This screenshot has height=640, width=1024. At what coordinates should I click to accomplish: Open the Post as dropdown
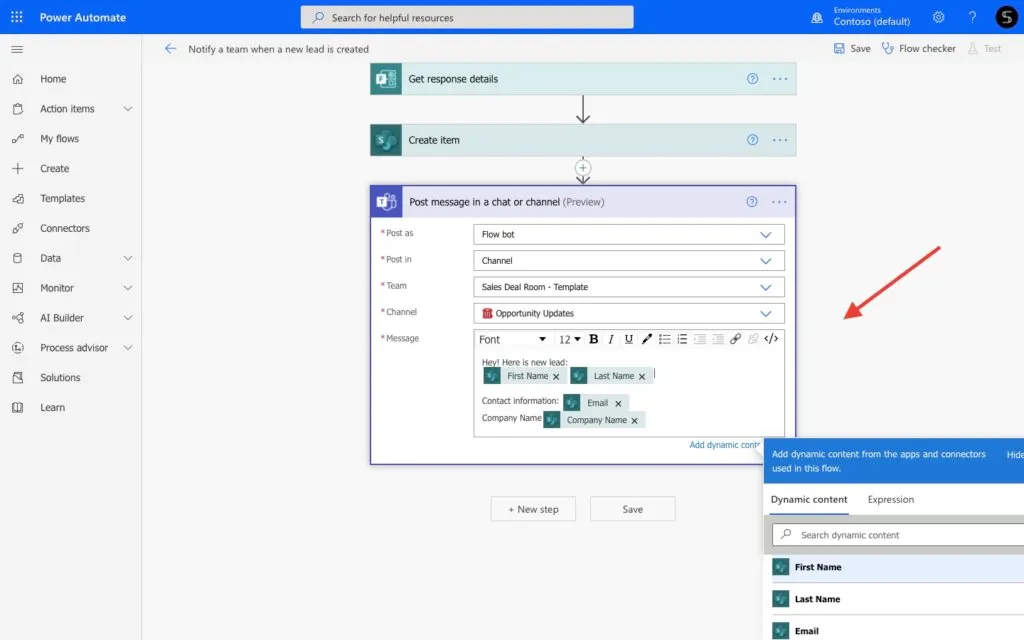click(629, 234)
